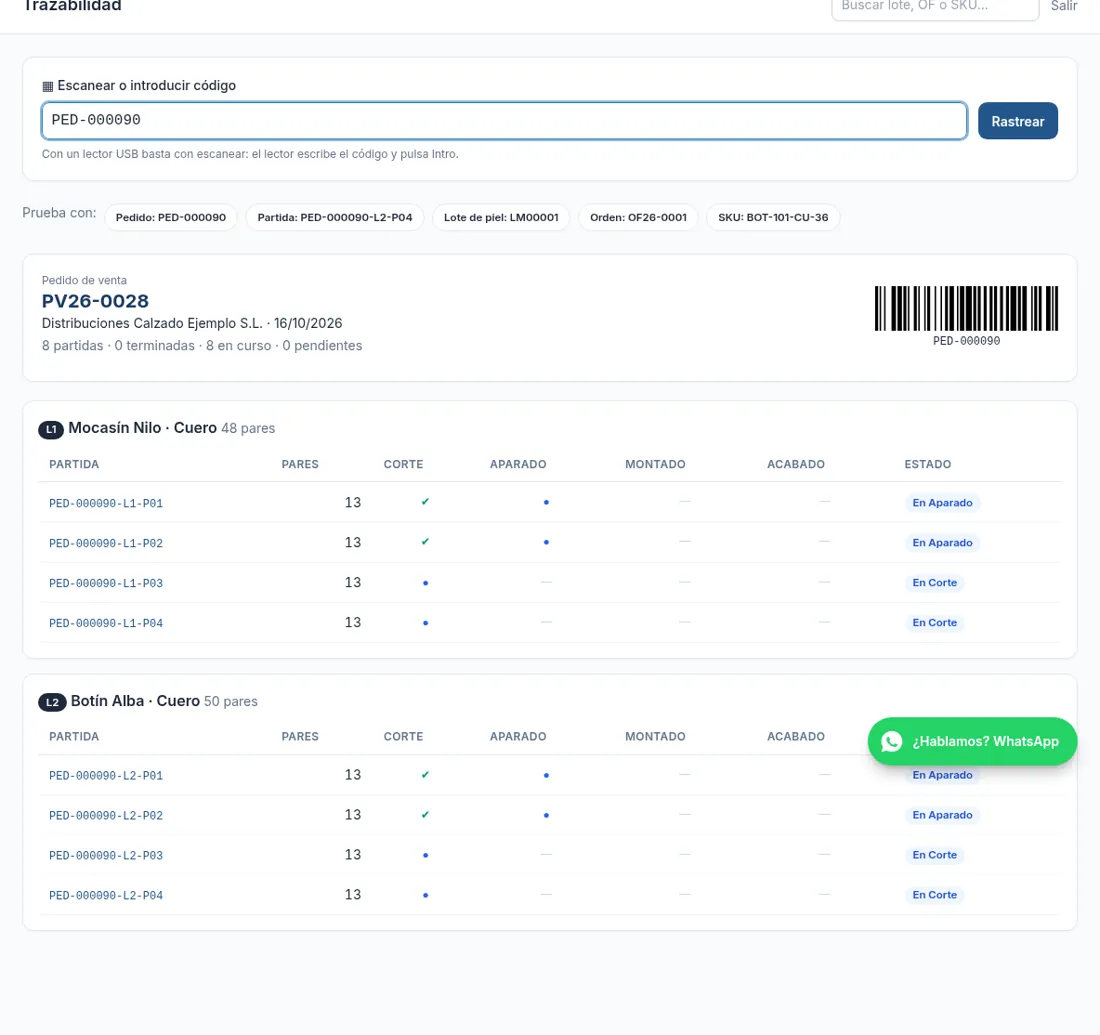
Task: Click the Salir link
Action: click(1064, 6)
